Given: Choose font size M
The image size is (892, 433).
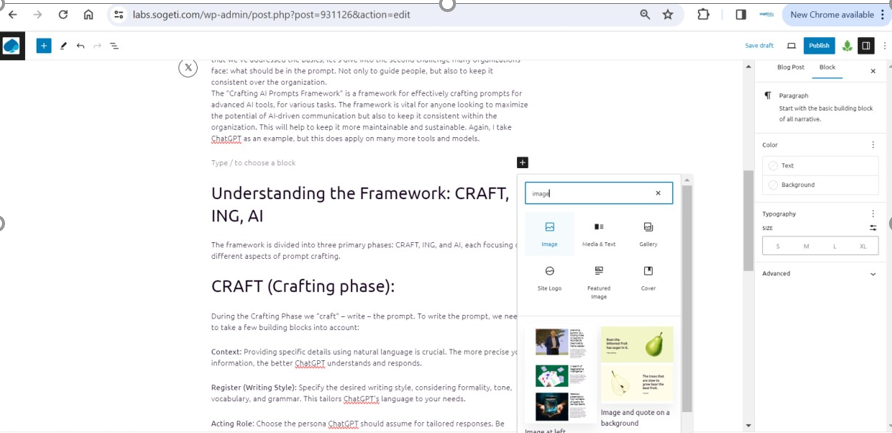Looking at the screenshot, I should tap(806, 246).
